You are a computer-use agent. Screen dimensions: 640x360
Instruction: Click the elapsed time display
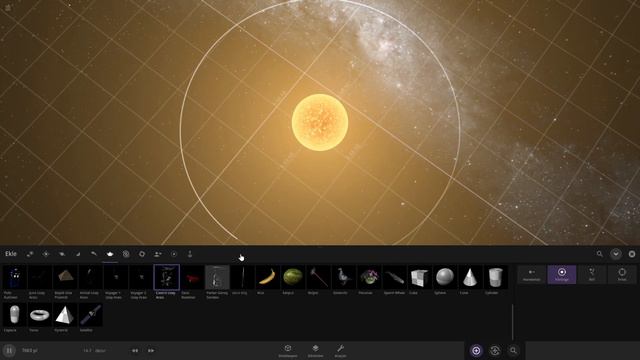(30, 351)
